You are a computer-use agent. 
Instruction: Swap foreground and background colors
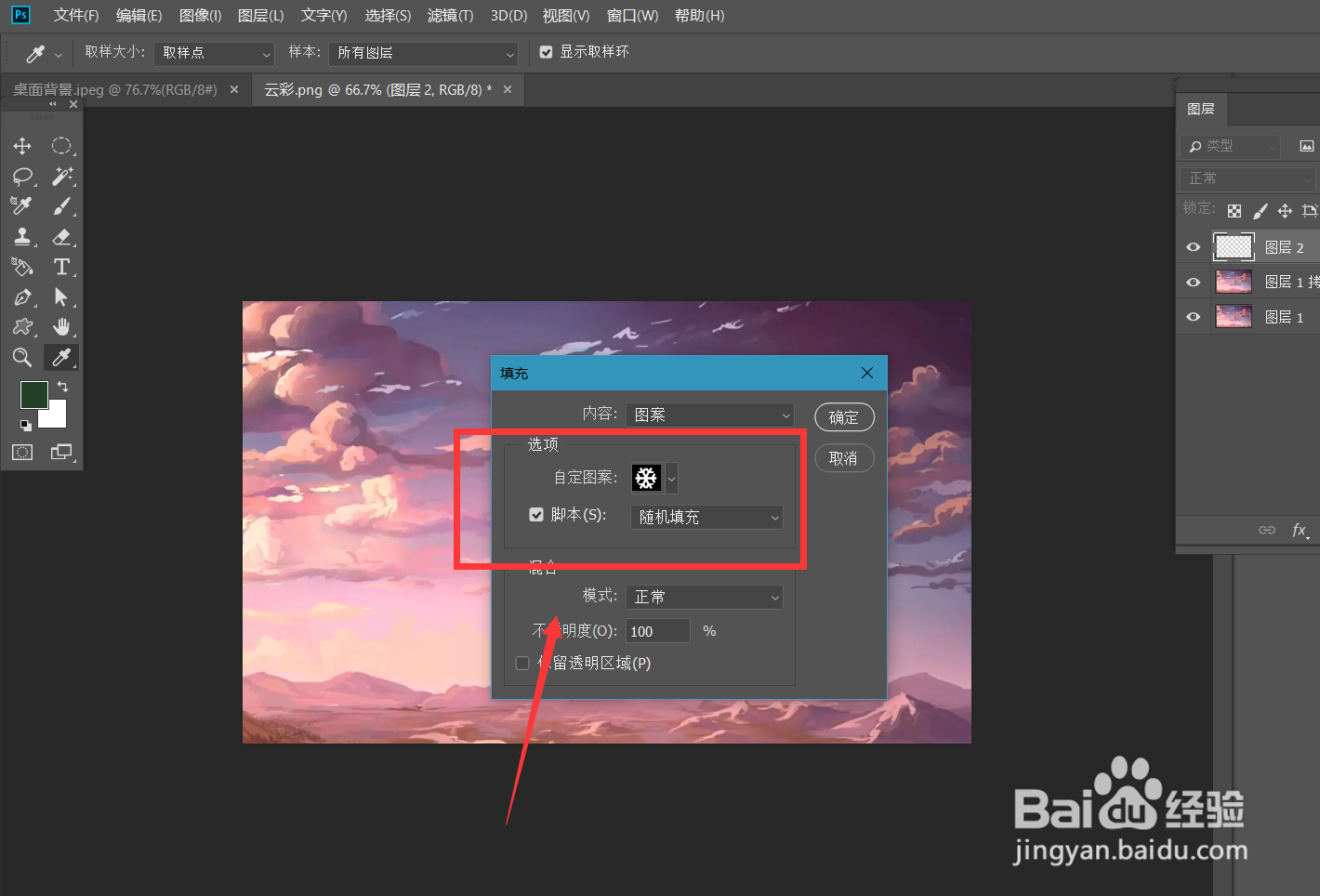[x=62, y=386]
